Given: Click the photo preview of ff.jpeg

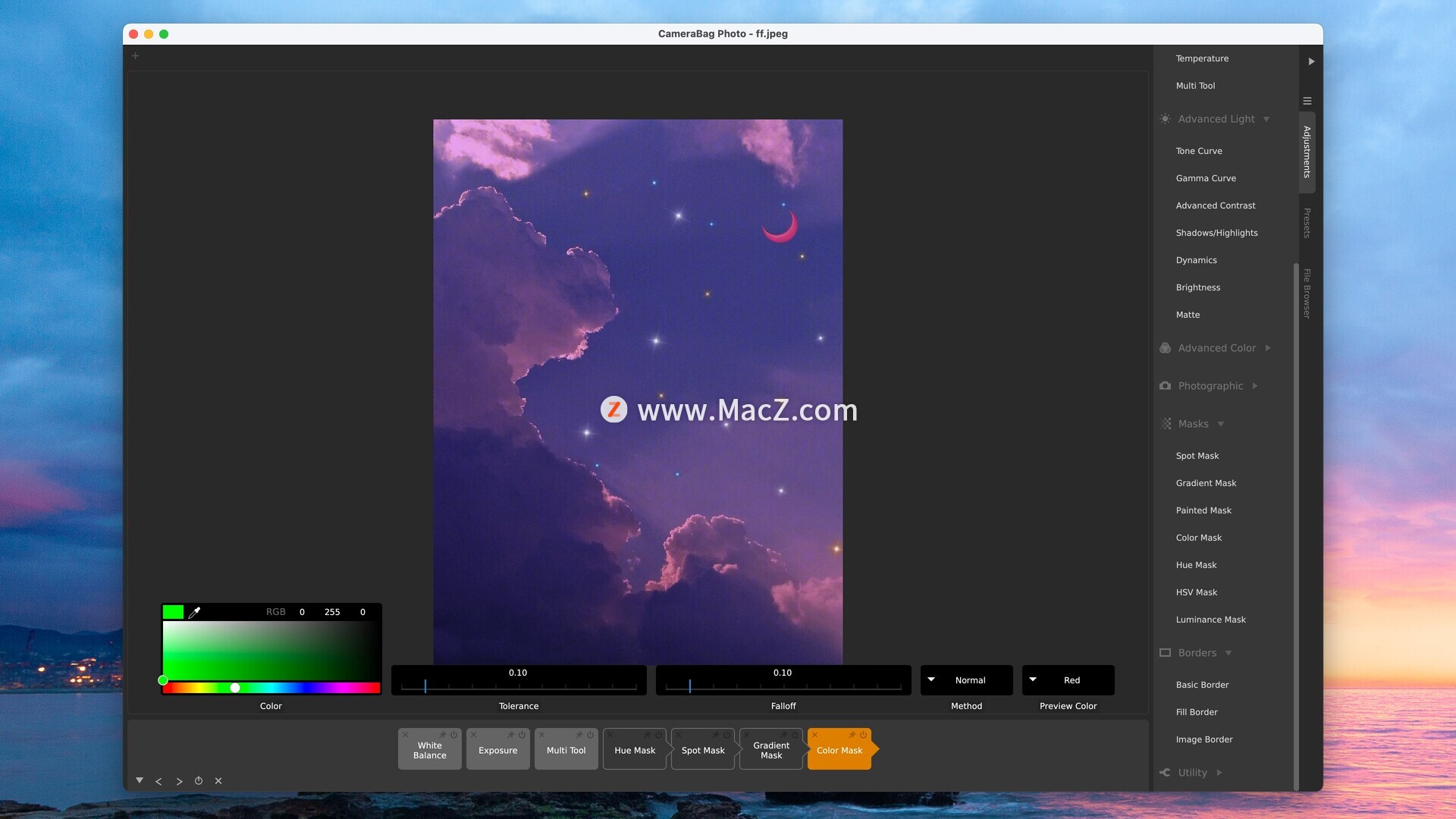Looking at the screenshot, I should click(638, 392).
